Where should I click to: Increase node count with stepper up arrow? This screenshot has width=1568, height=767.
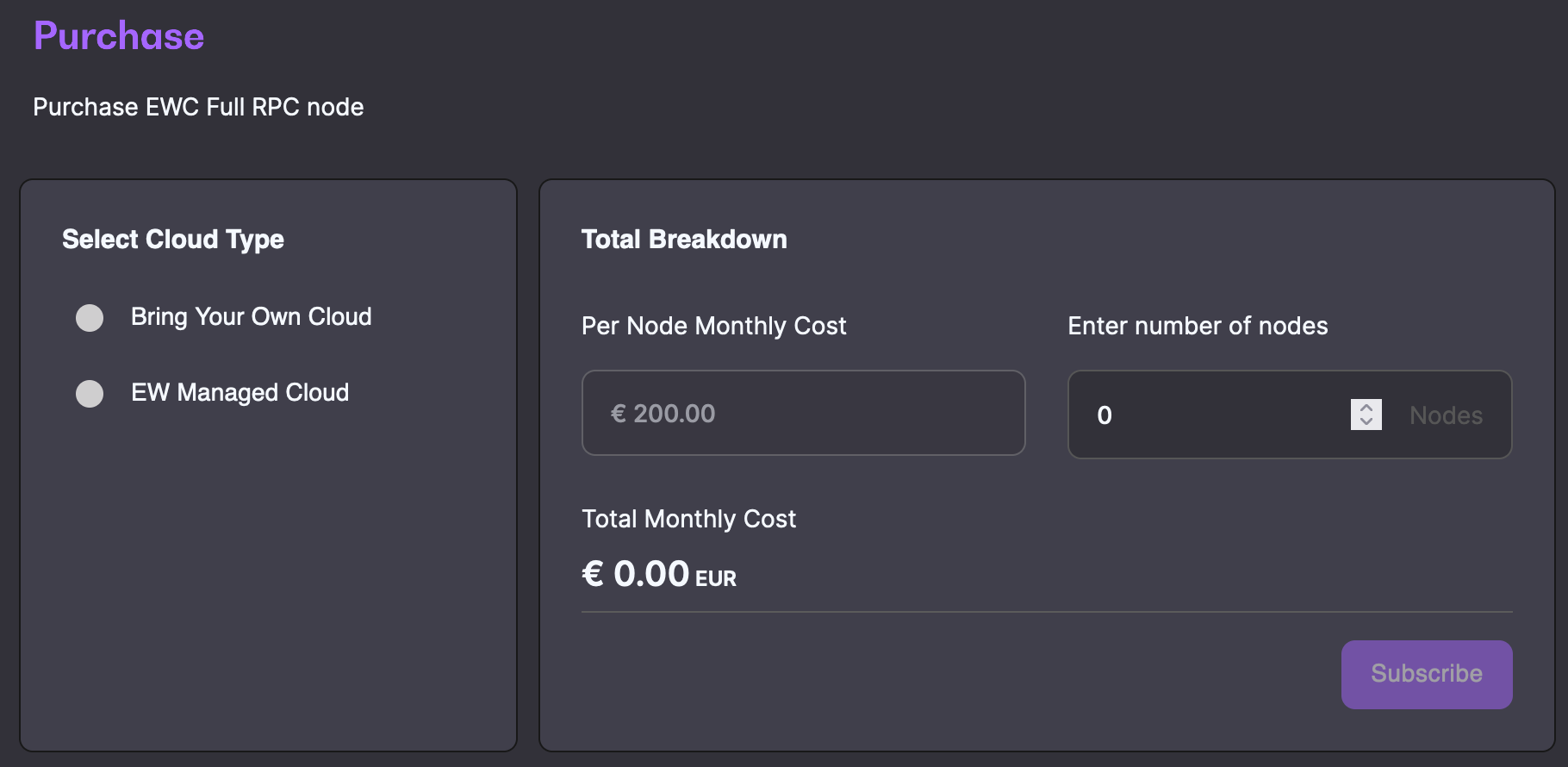(x=1366, y=408)
